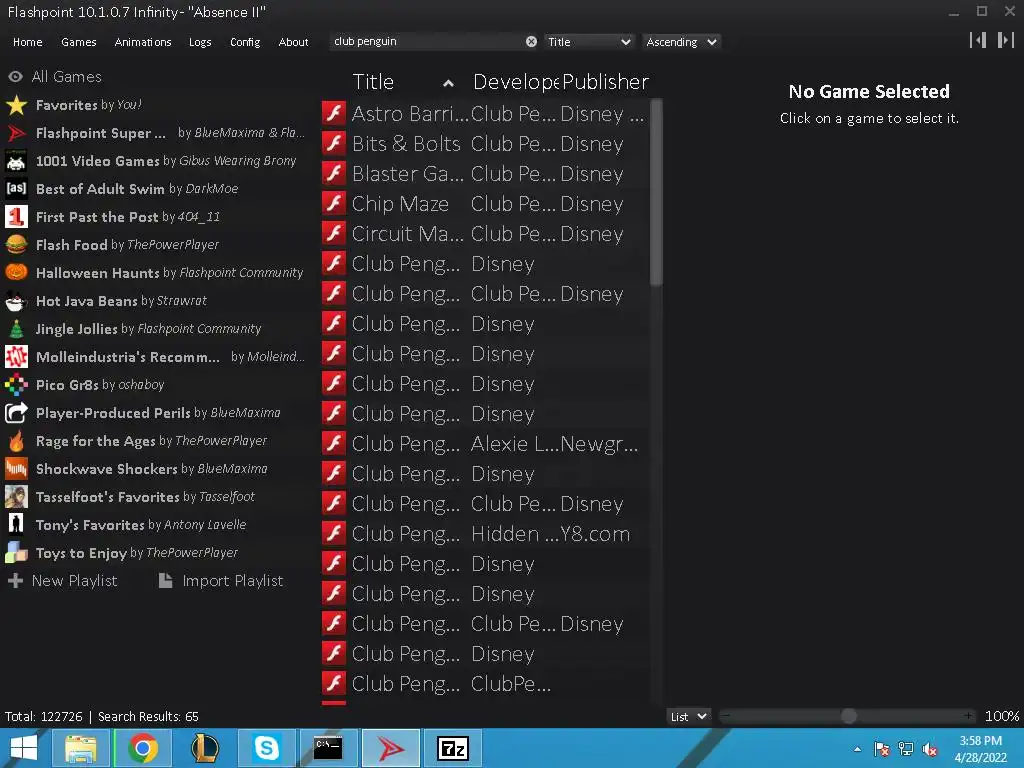Open the Title sort-by dropdown

[588, 42]
